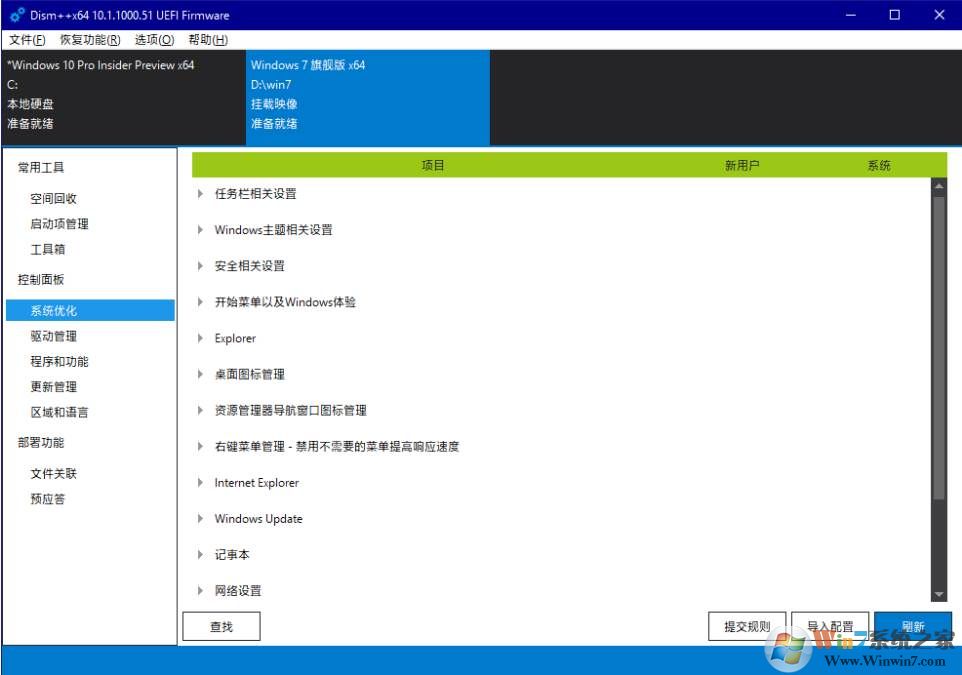Click the 本地硬盘 text
Screen dimensions: 962x675
pyautogui.click(x=30, y=104)
